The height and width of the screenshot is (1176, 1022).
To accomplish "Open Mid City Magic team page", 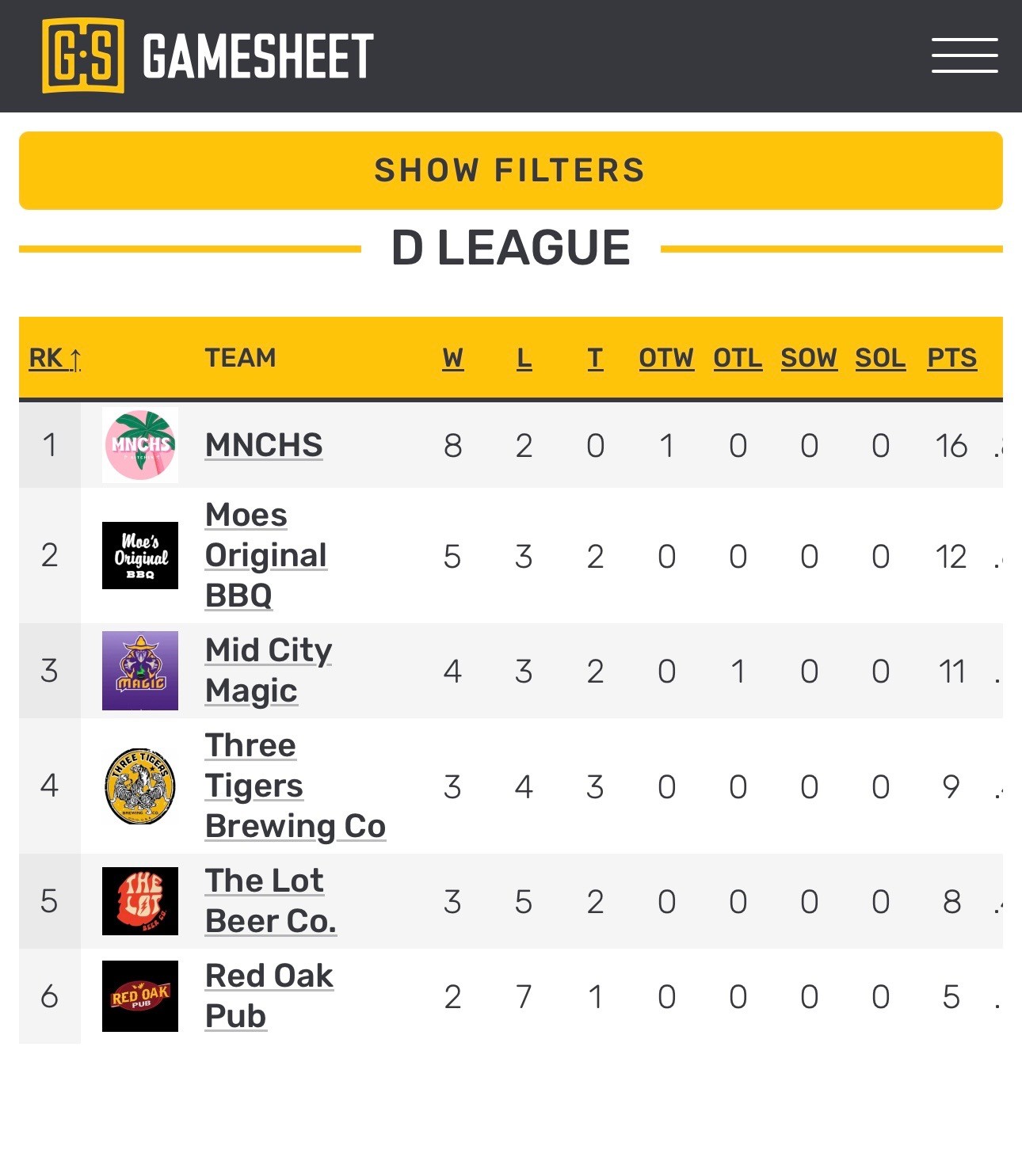I will [268, 670].
